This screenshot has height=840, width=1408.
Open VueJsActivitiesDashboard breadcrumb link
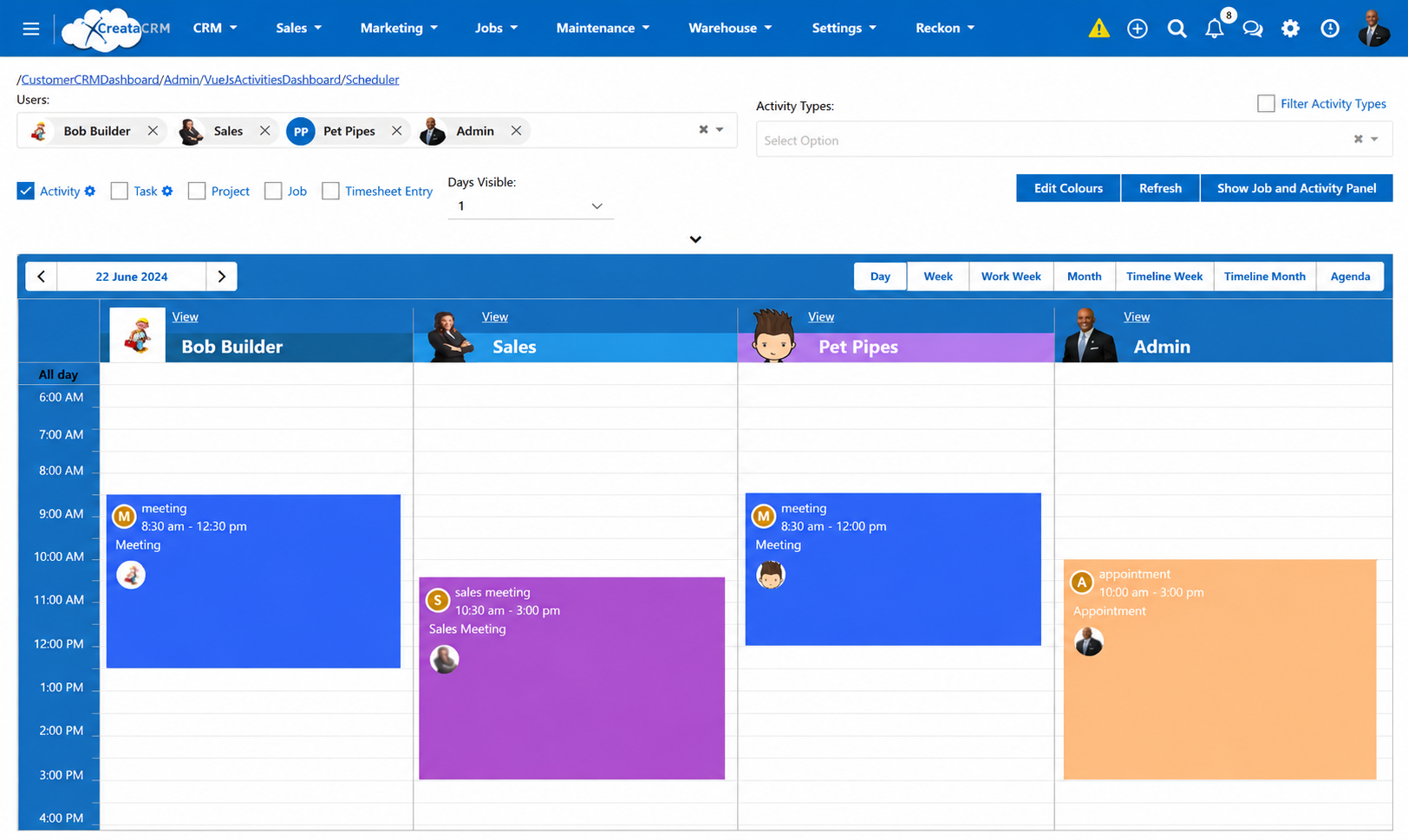tap(272, 80)
